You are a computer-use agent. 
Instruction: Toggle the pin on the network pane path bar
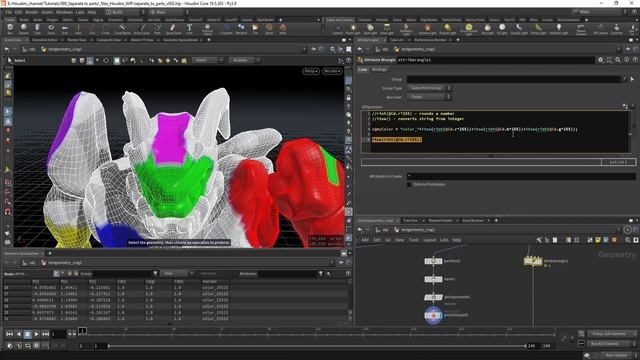tap(627, 230)
